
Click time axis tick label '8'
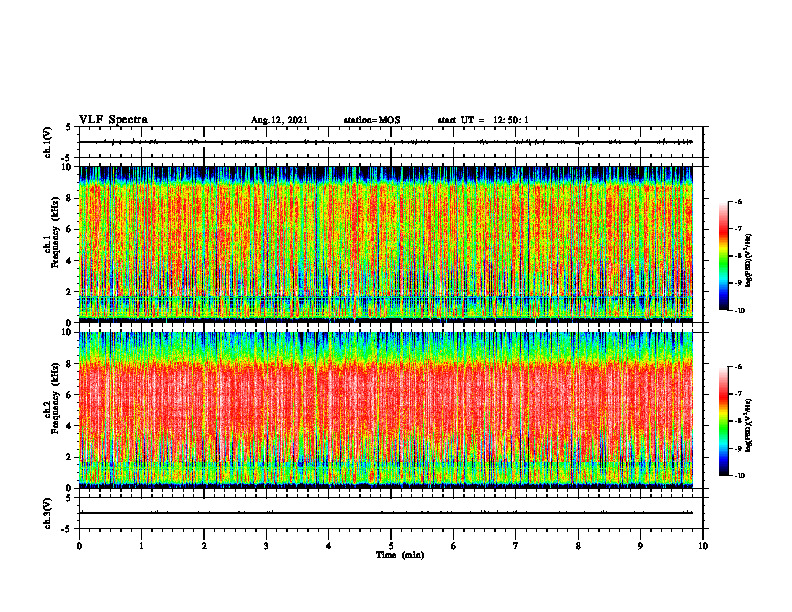(x=578, y=546)
